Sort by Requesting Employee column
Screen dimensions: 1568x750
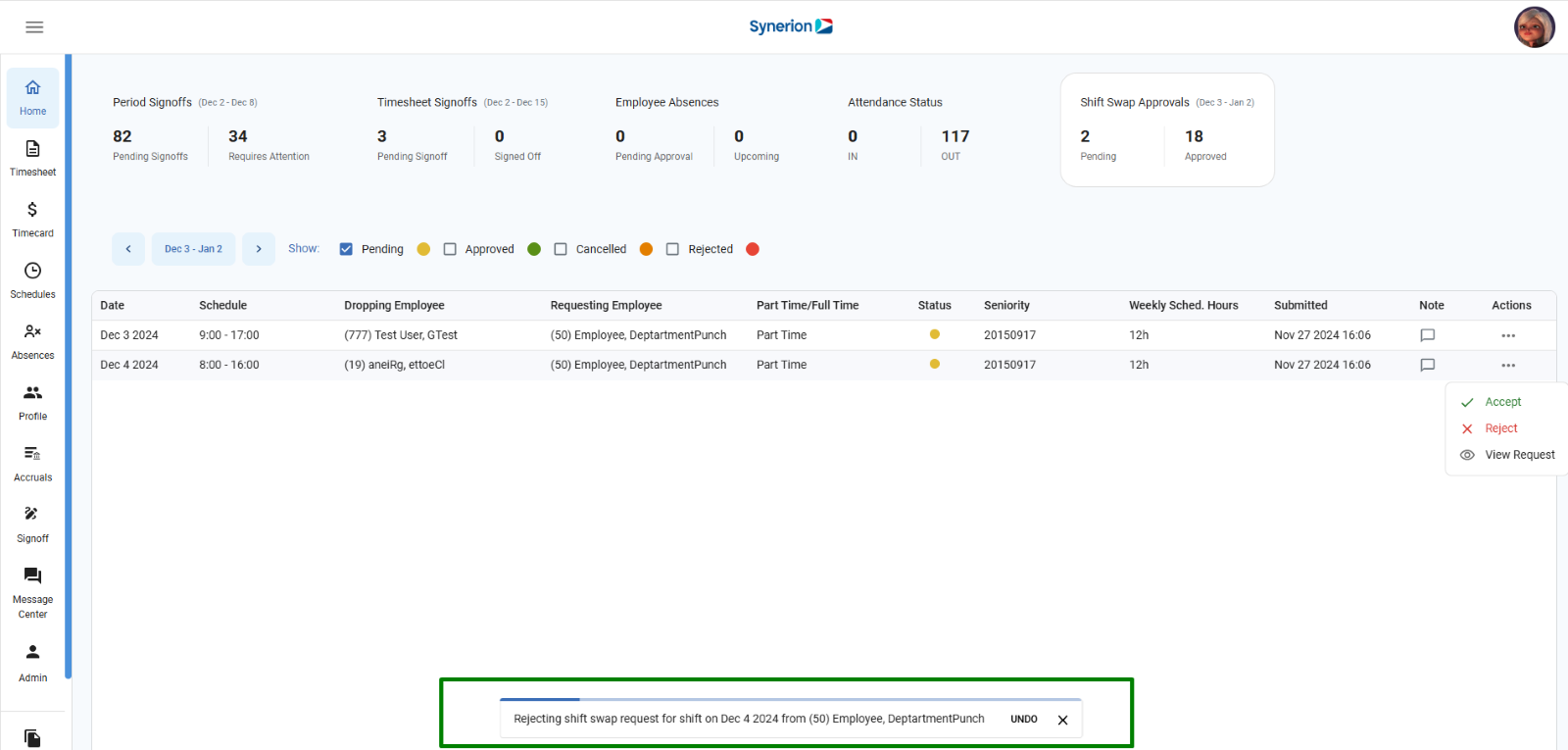click(606, 306)
